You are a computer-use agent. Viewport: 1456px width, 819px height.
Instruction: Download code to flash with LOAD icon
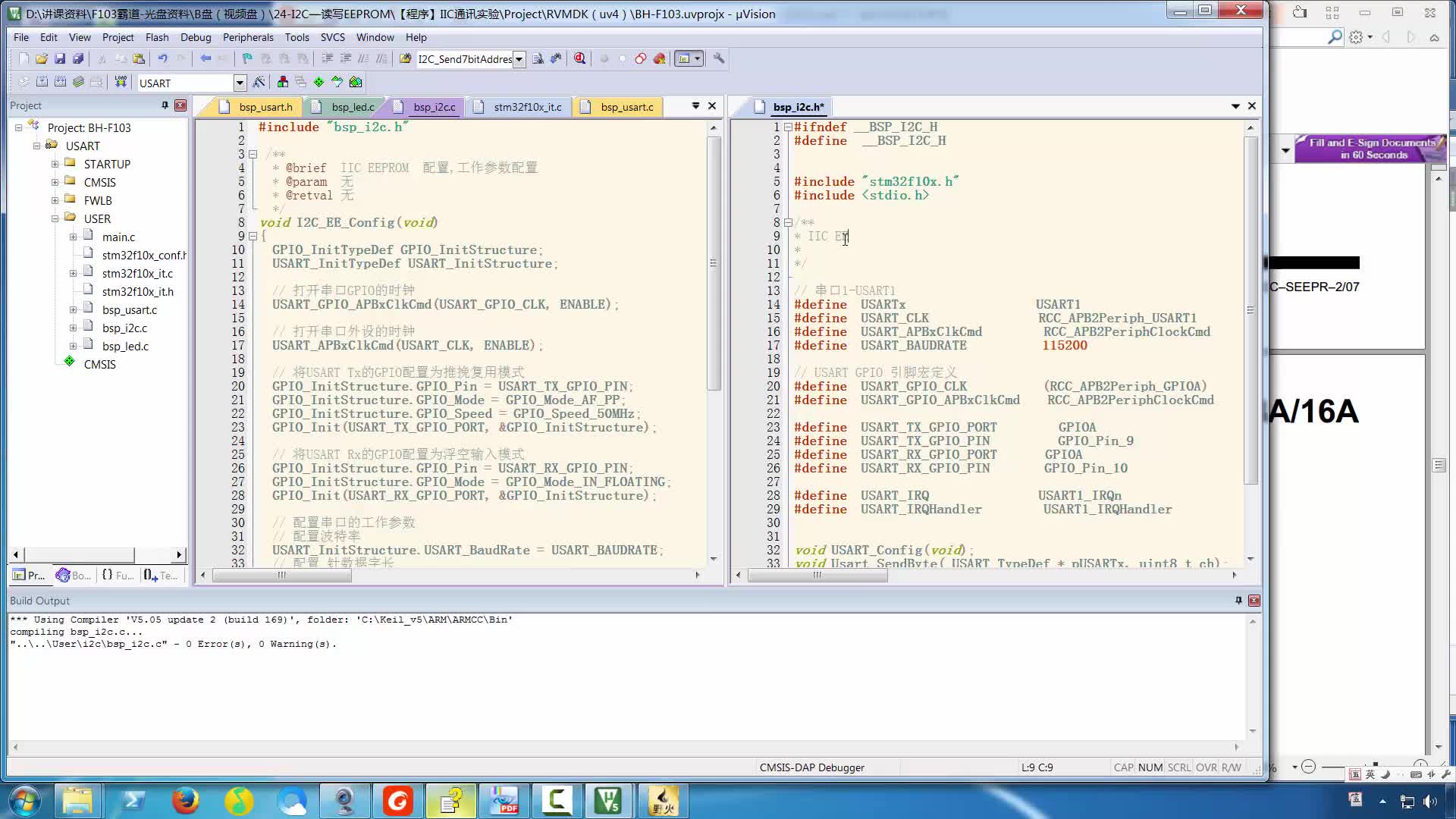point(120,82)
